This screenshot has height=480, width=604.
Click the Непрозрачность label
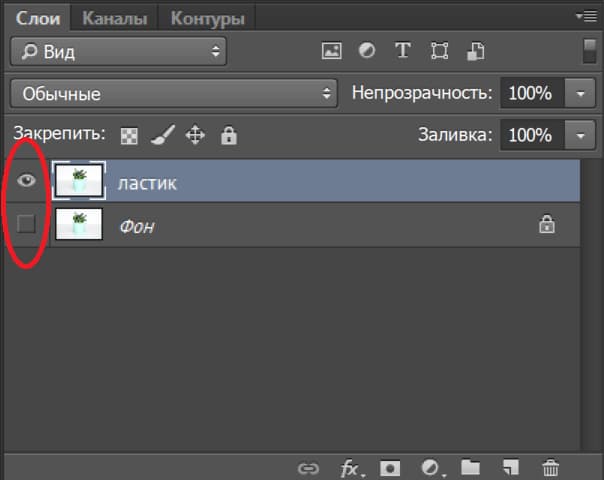422,93
